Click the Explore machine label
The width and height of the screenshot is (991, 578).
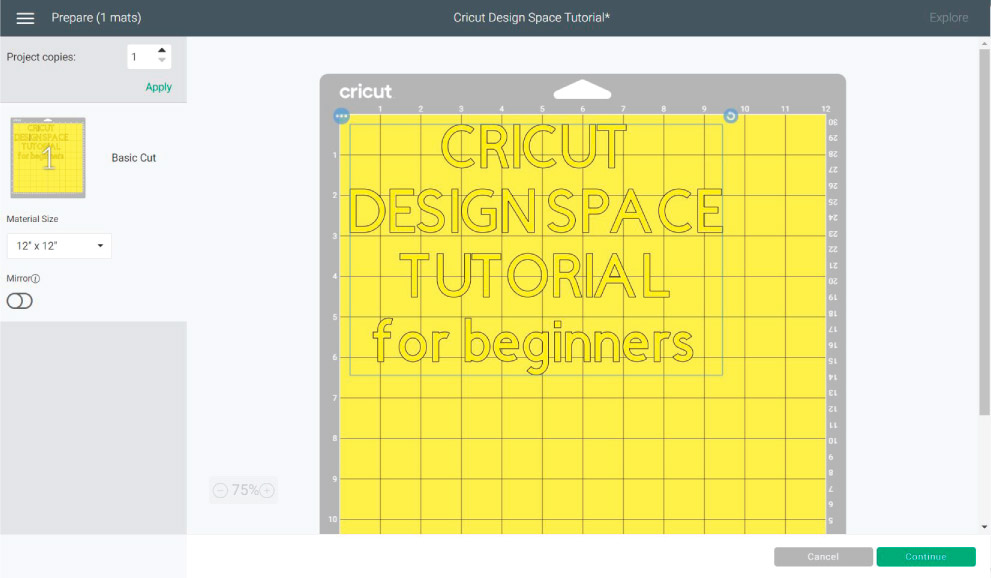click(948, 18)
